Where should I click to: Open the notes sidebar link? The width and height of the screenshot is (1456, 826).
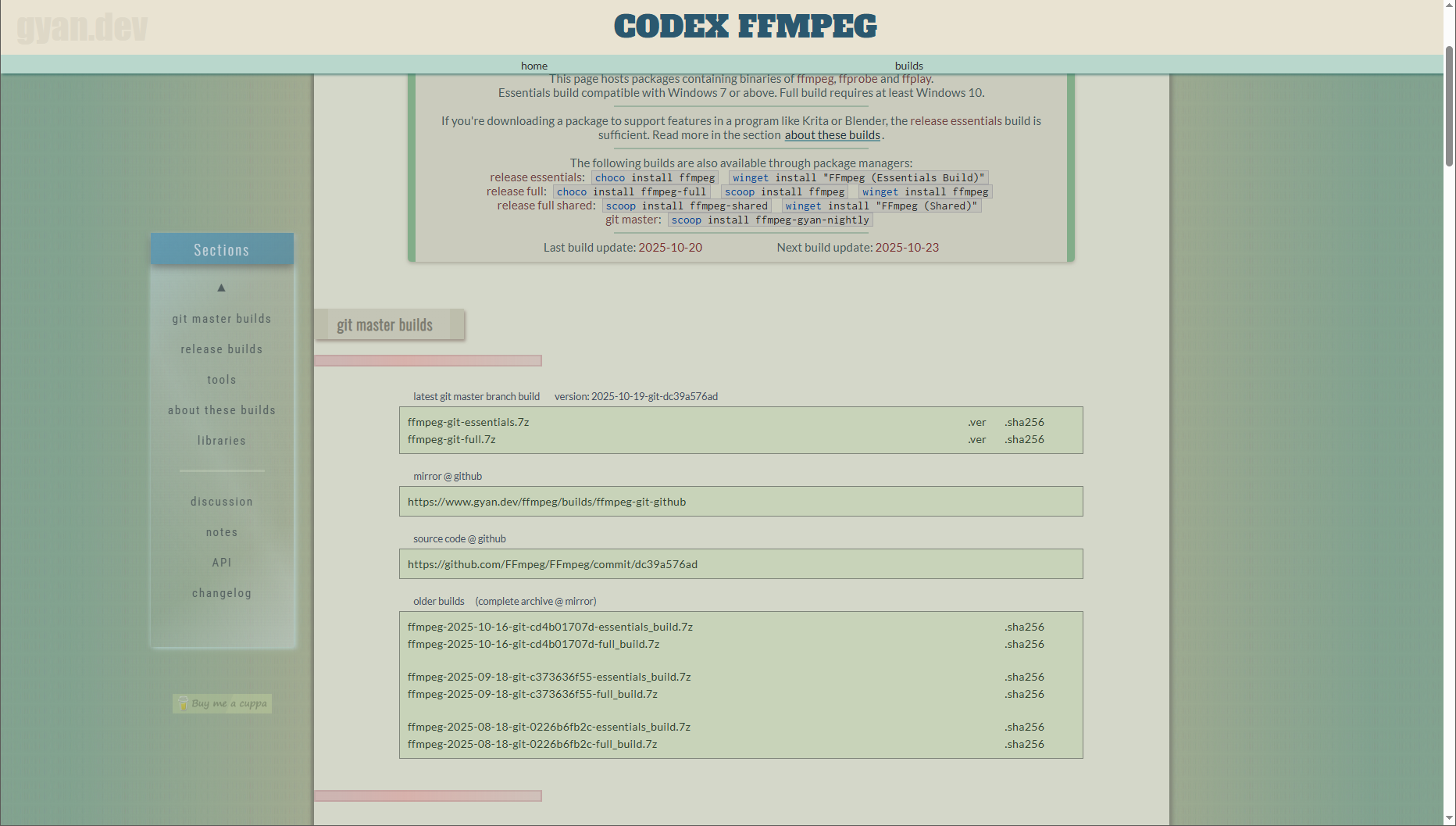222,532
